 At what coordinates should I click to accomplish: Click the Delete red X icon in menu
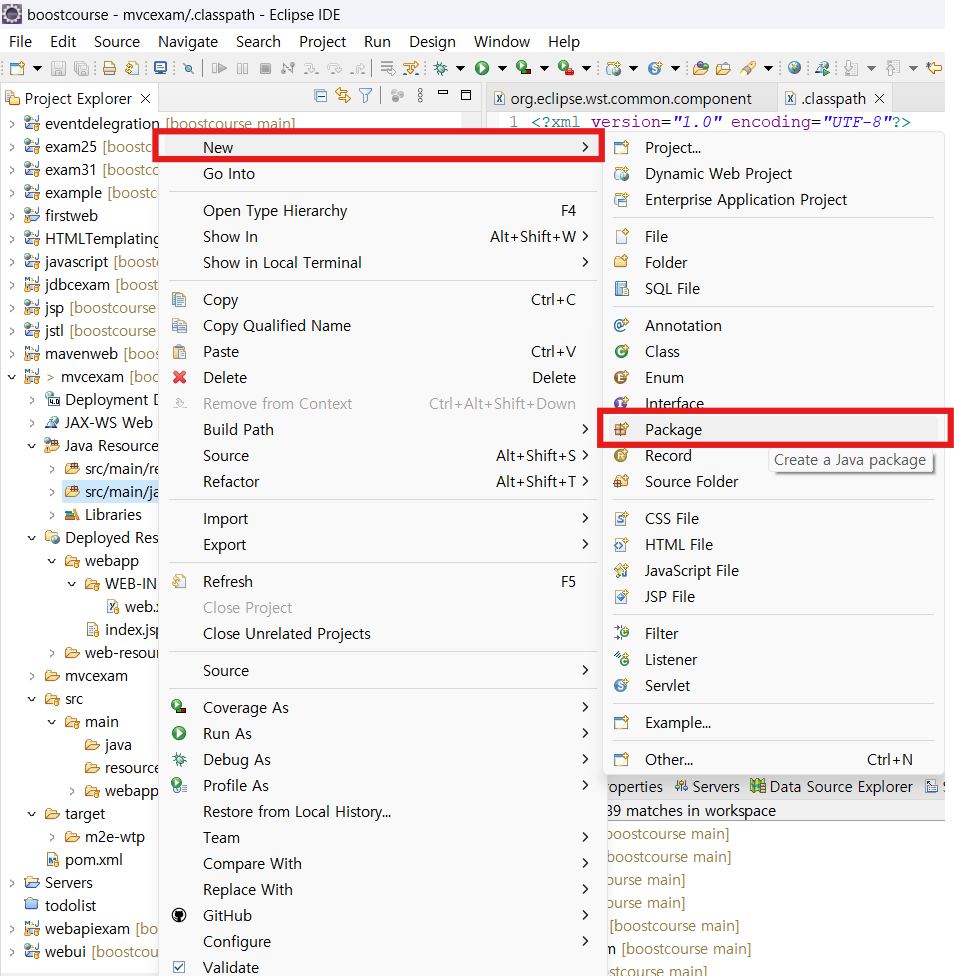(179, 377)
